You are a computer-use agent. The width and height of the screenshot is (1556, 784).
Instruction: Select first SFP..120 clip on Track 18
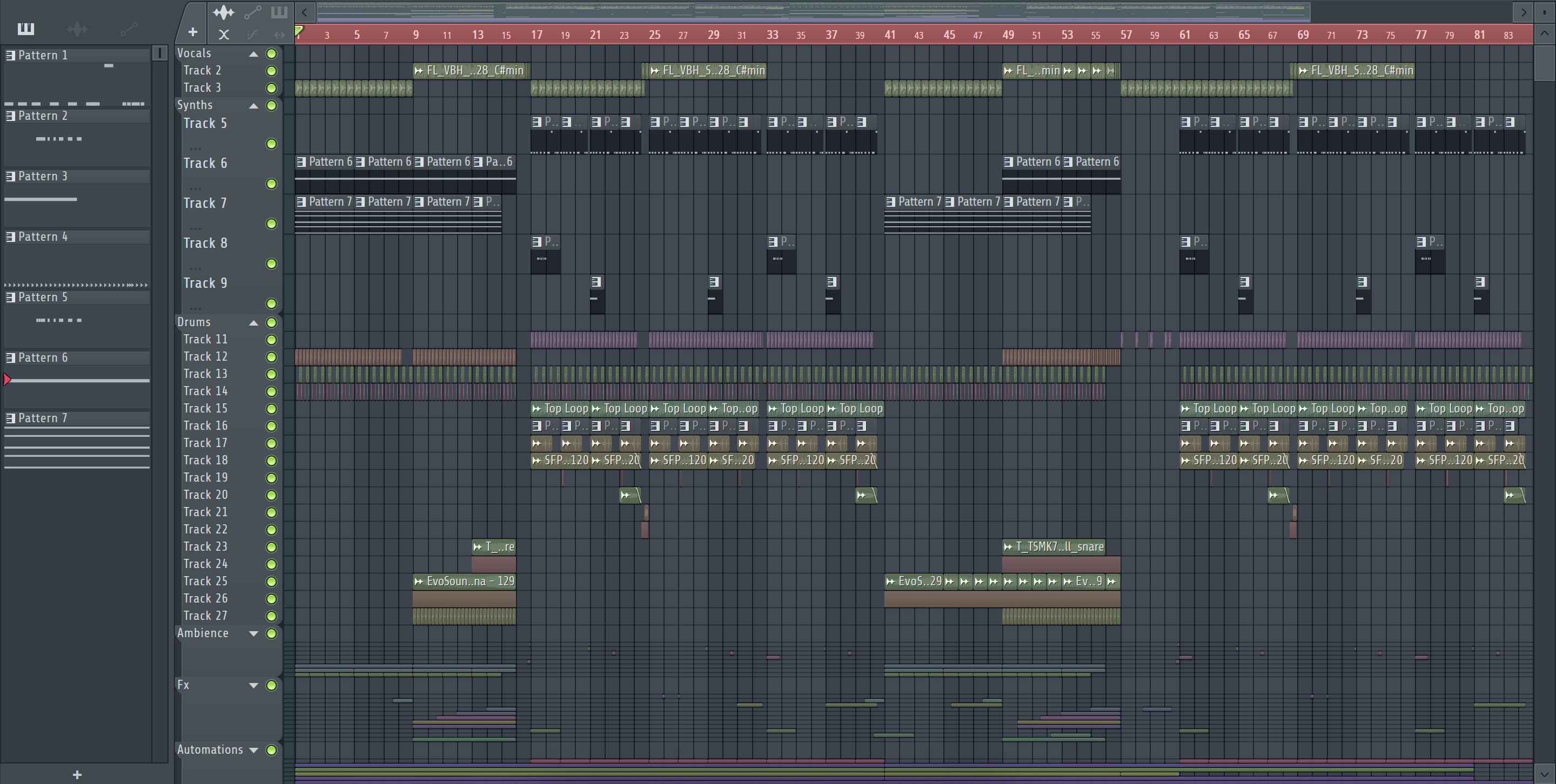(x=560, y=461)
